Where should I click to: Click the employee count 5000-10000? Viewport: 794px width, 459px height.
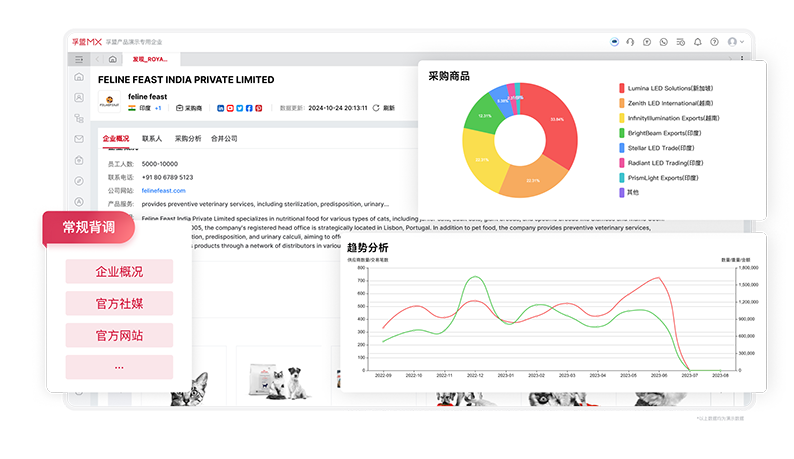pyautogui.click(x=160, y=164)
